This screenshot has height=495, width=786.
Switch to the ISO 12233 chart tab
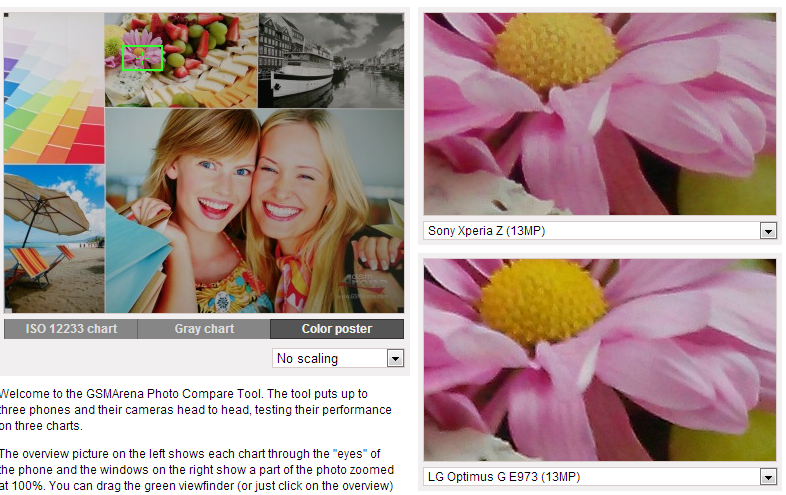click(71, 329)
